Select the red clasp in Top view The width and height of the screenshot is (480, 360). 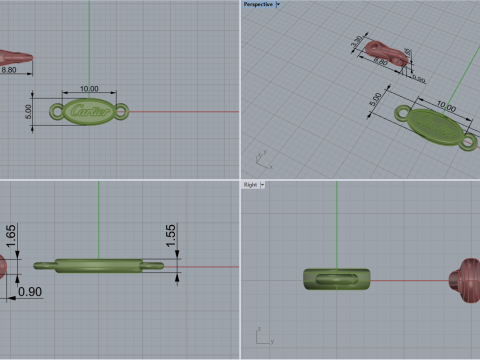pos(16,58)
